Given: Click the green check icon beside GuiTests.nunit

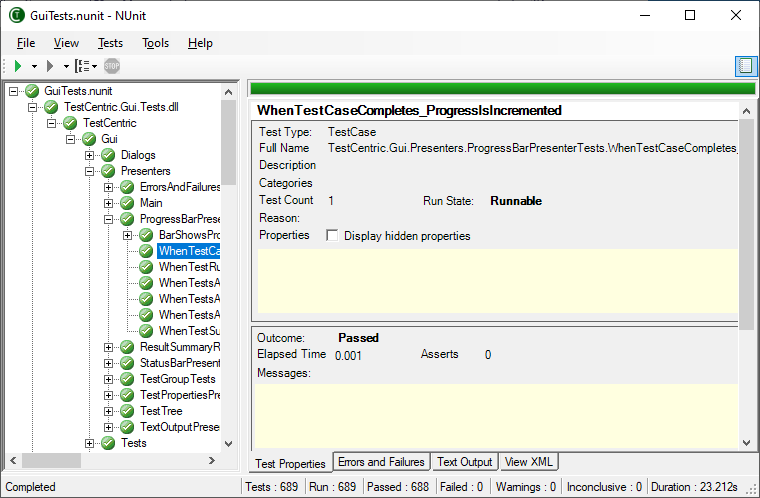Looking at the screenshot, I should coord(32,91).
